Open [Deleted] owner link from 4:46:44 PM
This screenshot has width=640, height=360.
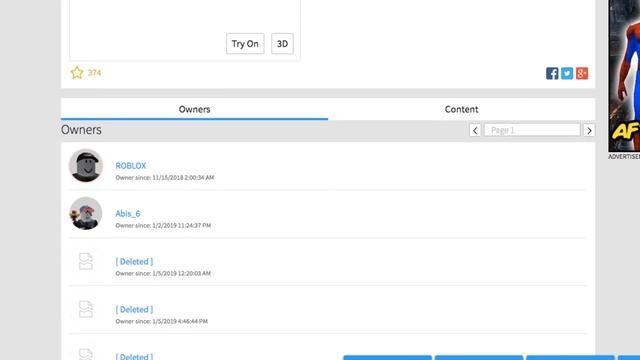(x=134, y=309)
